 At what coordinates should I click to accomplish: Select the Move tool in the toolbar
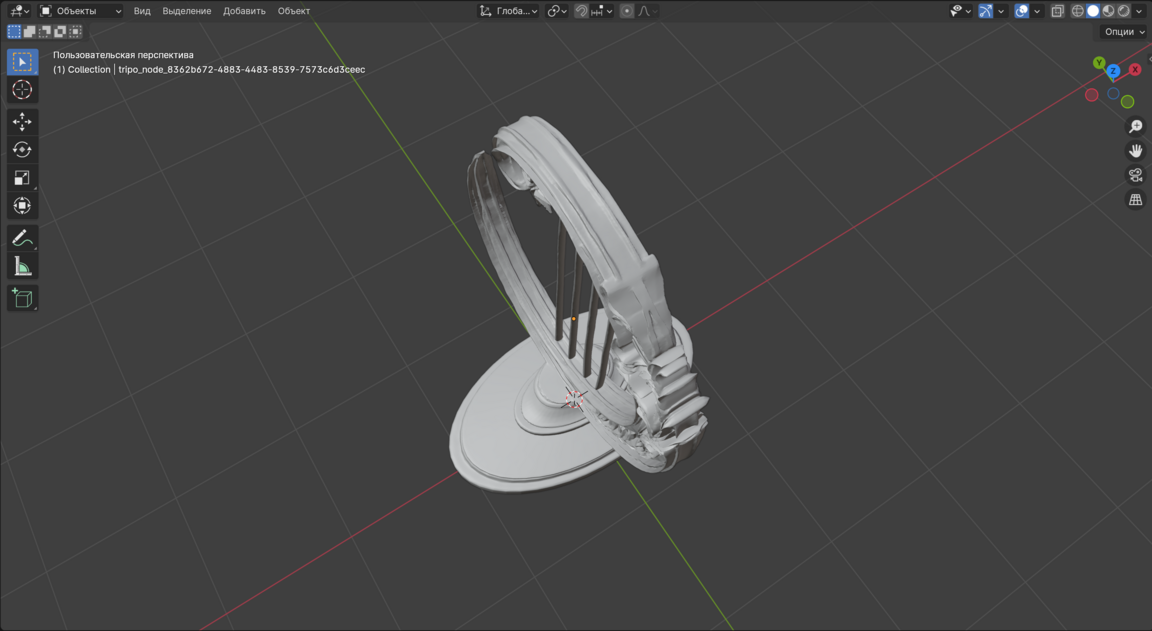tap(22, 121)
